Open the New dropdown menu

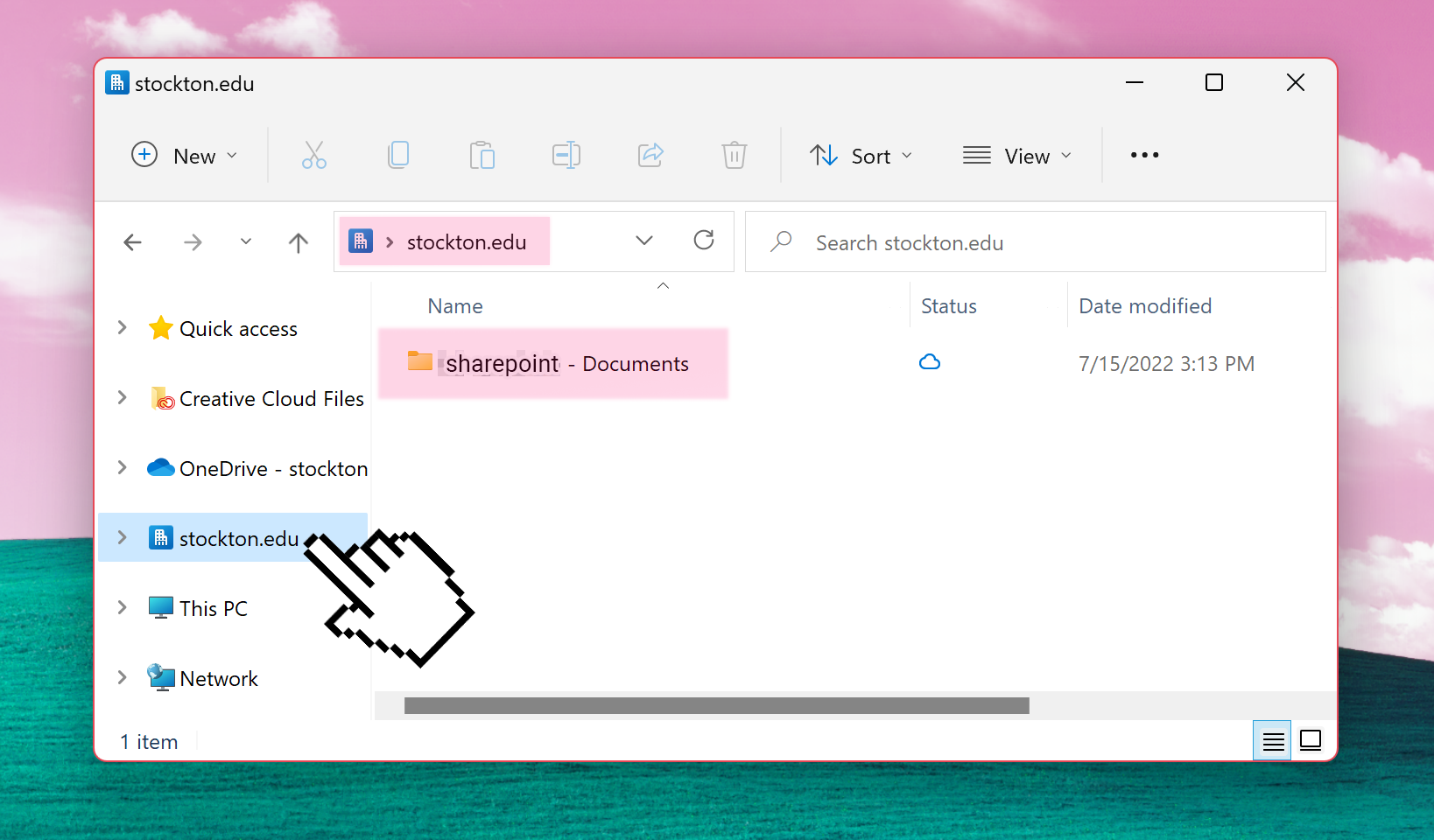click(185, 155)
